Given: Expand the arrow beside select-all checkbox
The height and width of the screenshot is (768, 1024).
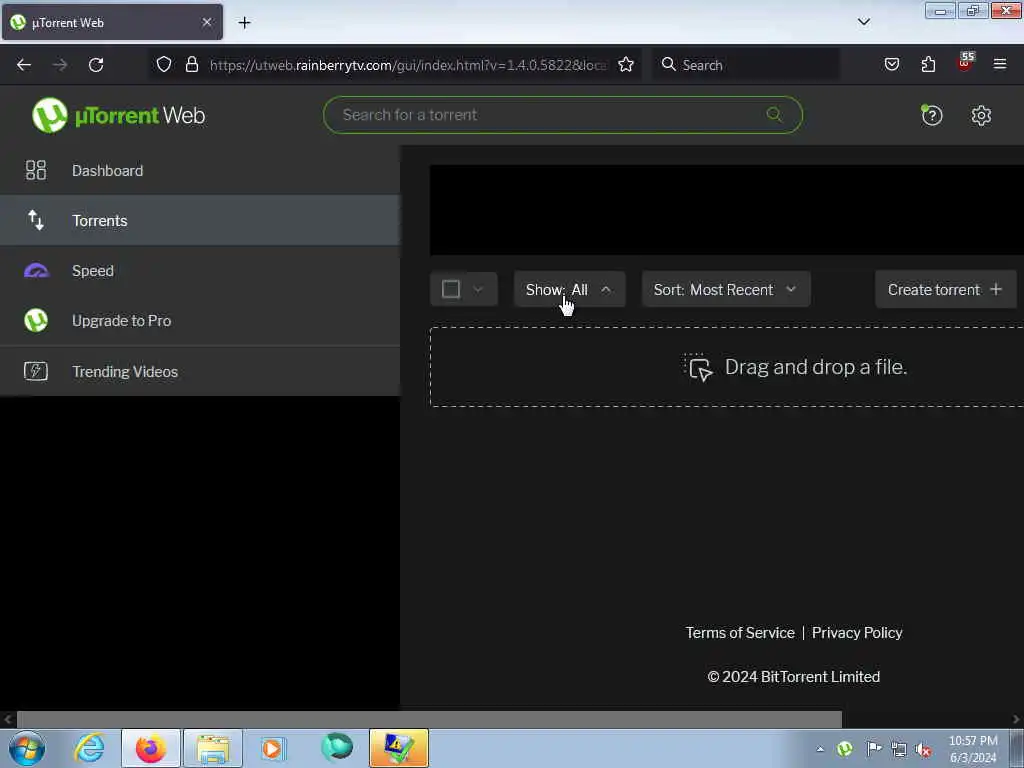Looking at the screenshot, I should [478, 289].
